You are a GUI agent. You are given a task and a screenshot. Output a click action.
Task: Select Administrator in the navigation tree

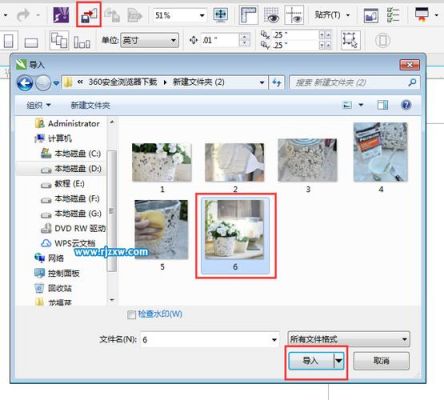point(67,124)
